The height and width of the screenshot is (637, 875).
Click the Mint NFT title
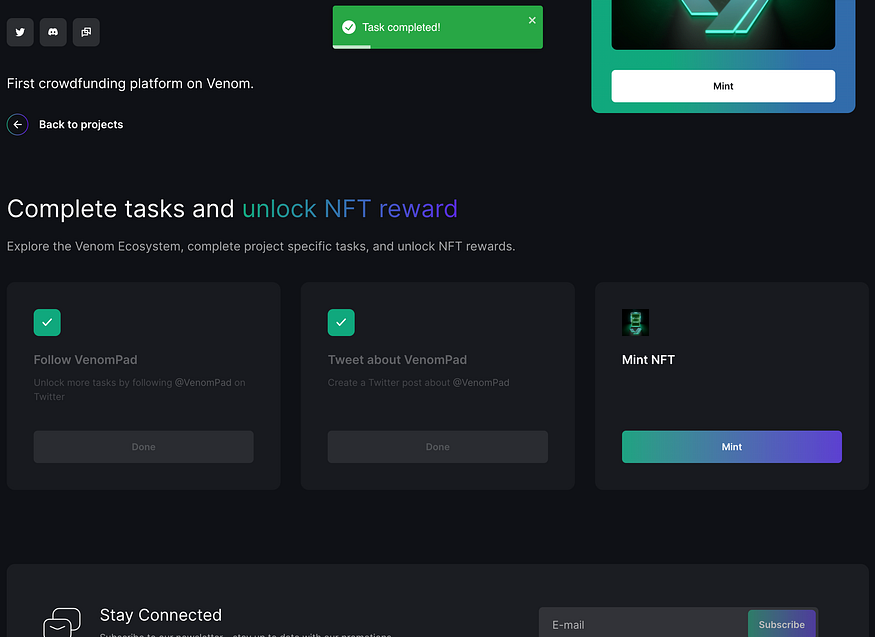click(648, 360)
